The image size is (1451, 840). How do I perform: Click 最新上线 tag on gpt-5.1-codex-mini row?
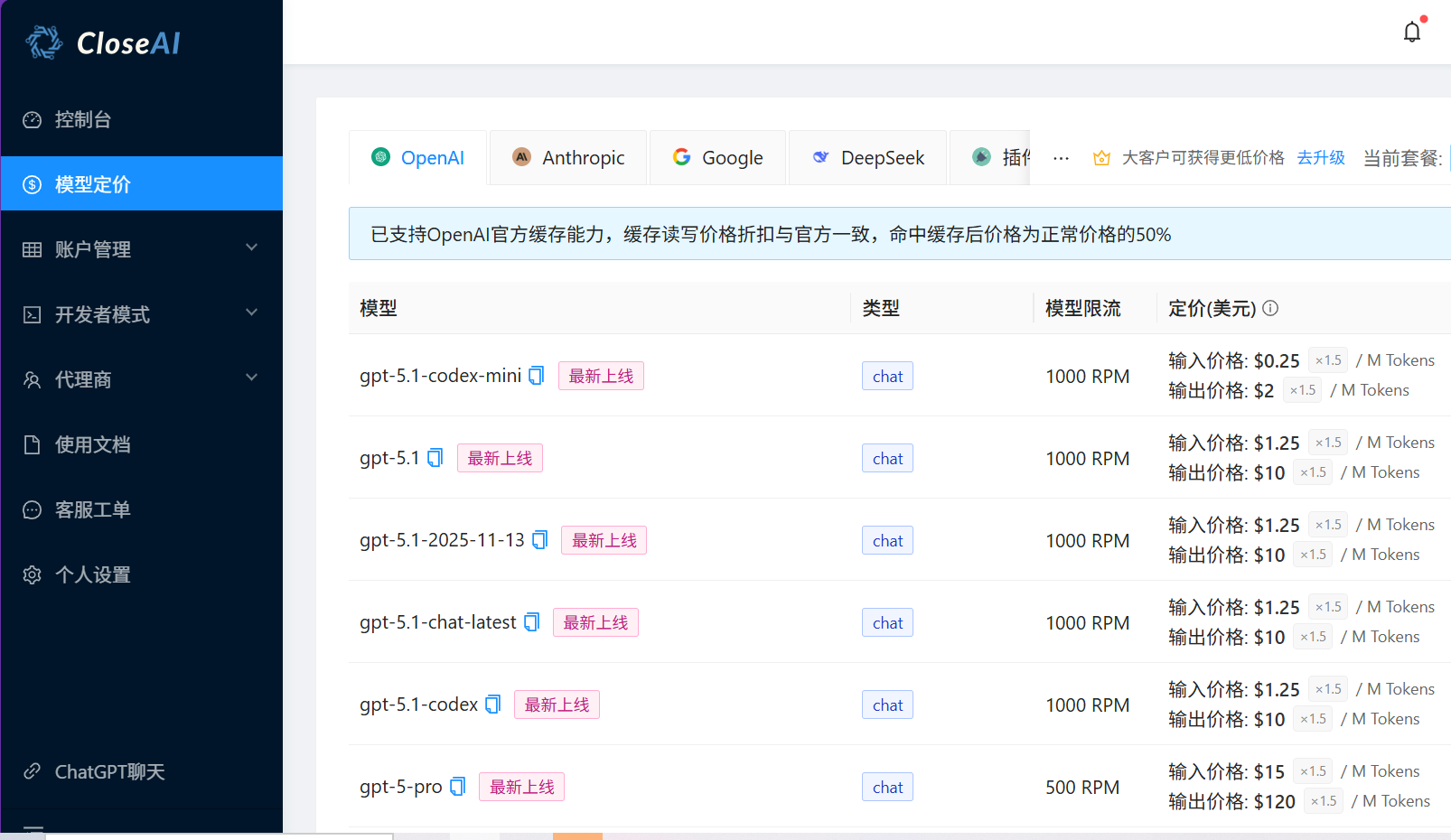tap(601, 376)
